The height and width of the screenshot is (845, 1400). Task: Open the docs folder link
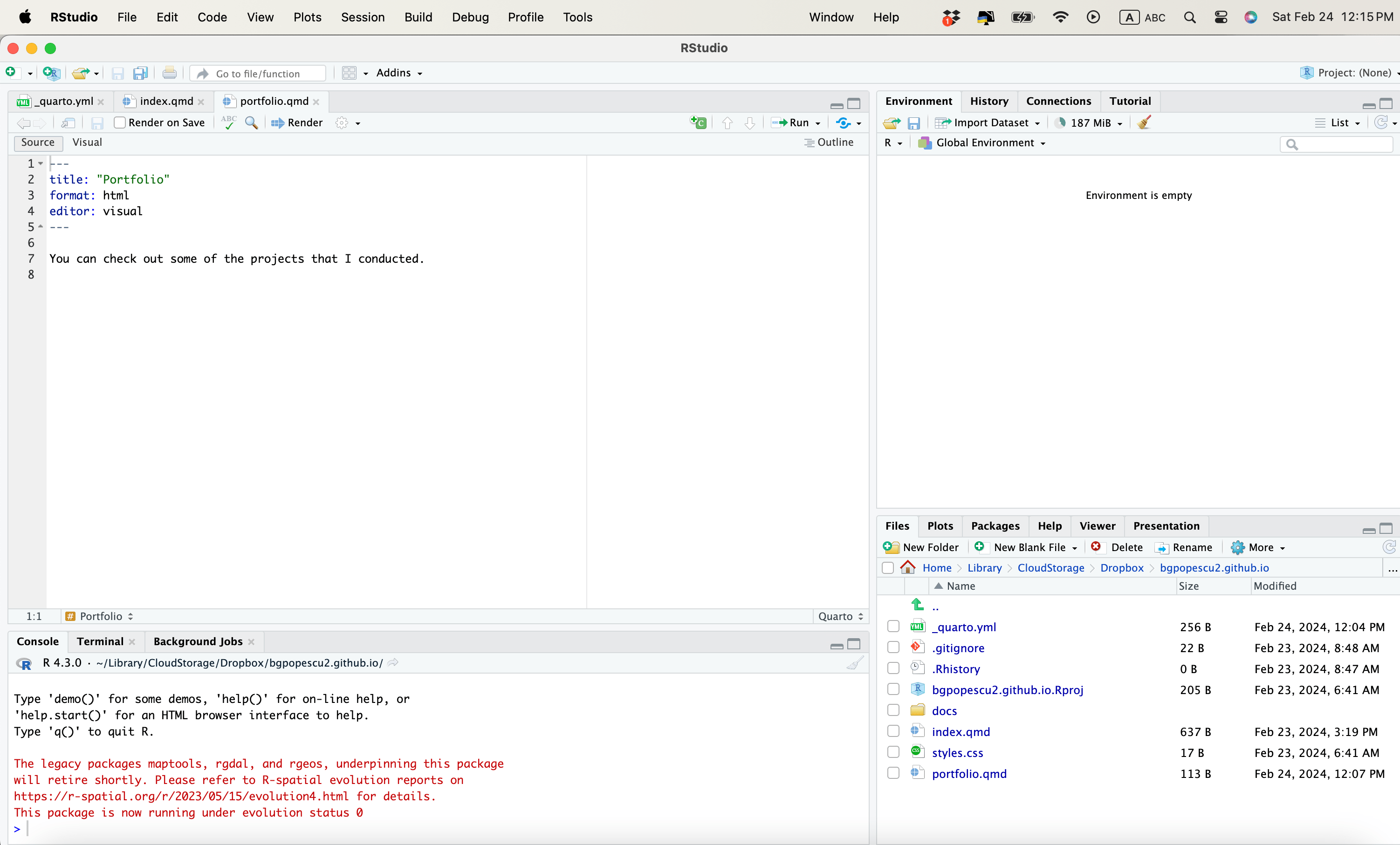(944, 711)
